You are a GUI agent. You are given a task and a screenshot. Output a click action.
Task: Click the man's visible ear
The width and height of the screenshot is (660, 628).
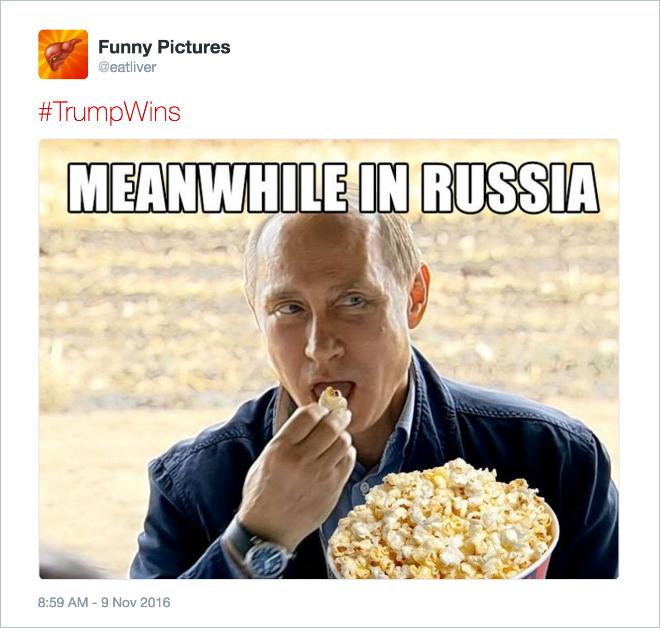(x=419, y=297)
